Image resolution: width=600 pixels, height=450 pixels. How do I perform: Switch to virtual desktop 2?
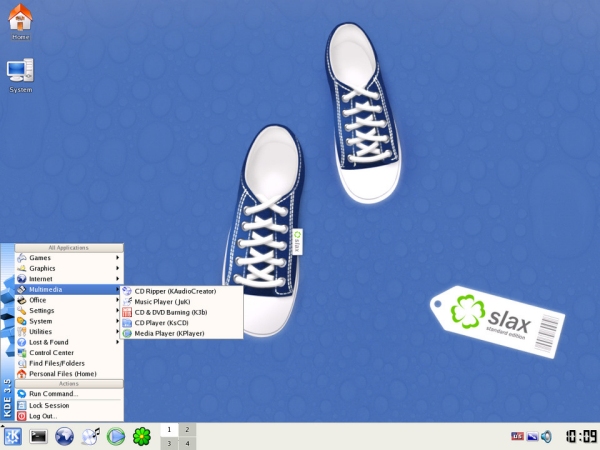[x=186, y=429]
